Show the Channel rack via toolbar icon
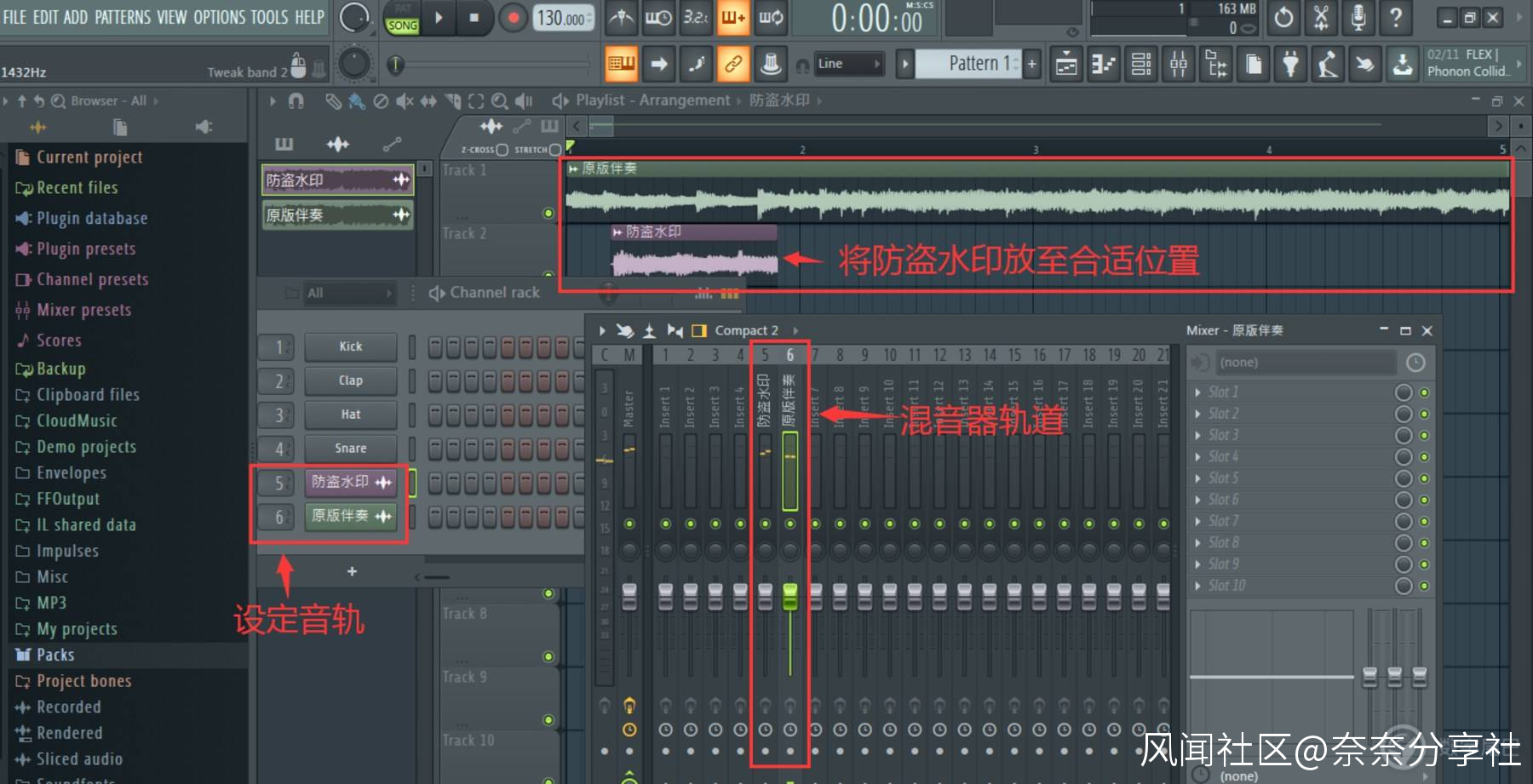 (x=1141, y=64)
